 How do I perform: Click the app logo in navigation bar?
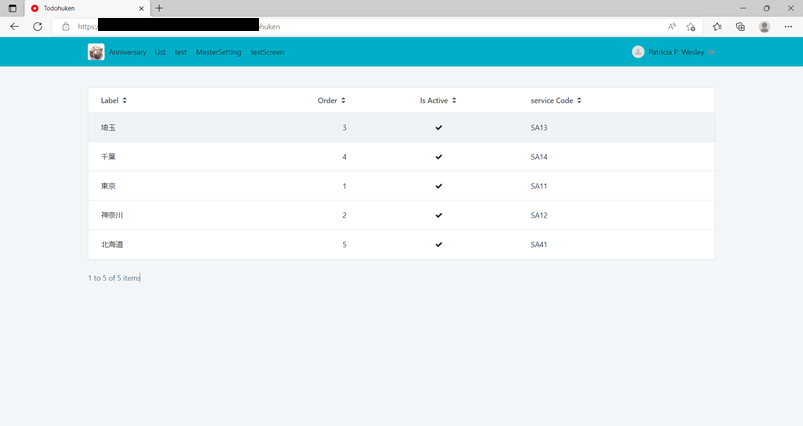pos(96,52)
